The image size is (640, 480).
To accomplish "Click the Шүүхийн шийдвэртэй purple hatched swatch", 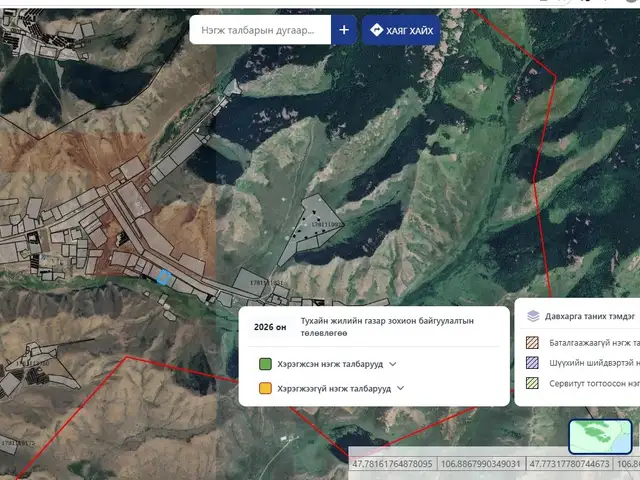I will pos(532,363).
